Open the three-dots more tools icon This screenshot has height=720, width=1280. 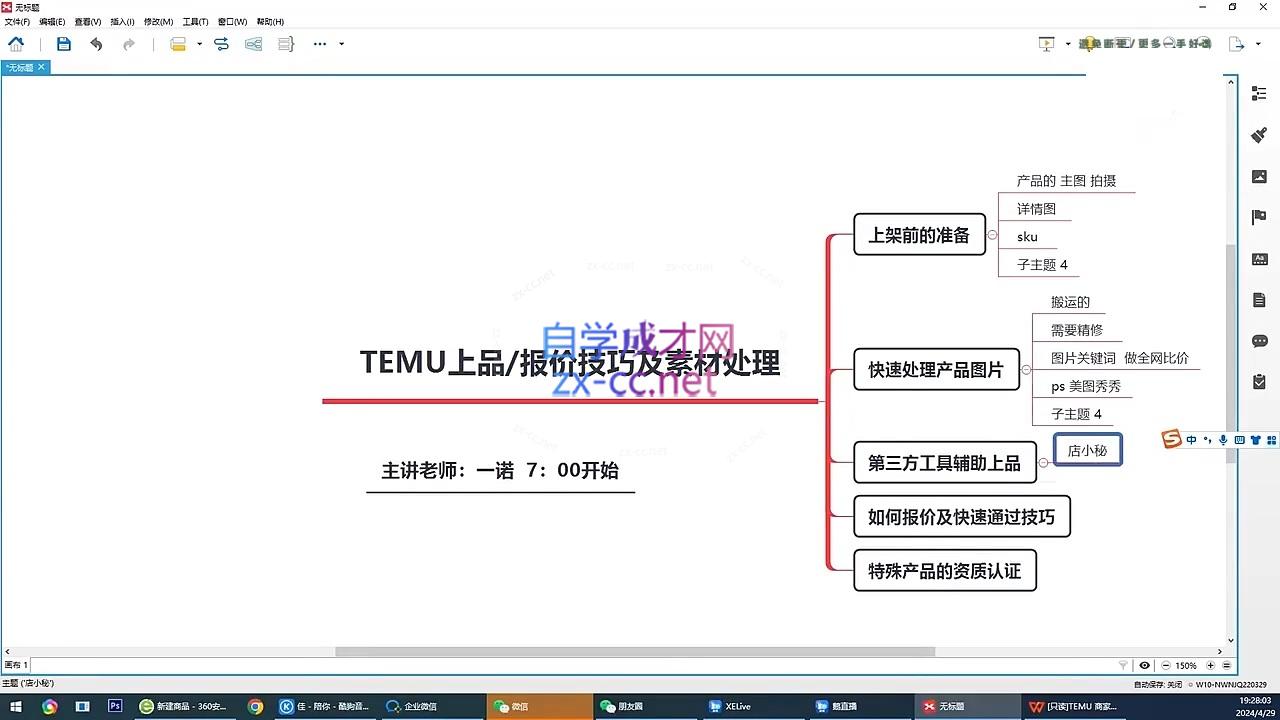320,44
